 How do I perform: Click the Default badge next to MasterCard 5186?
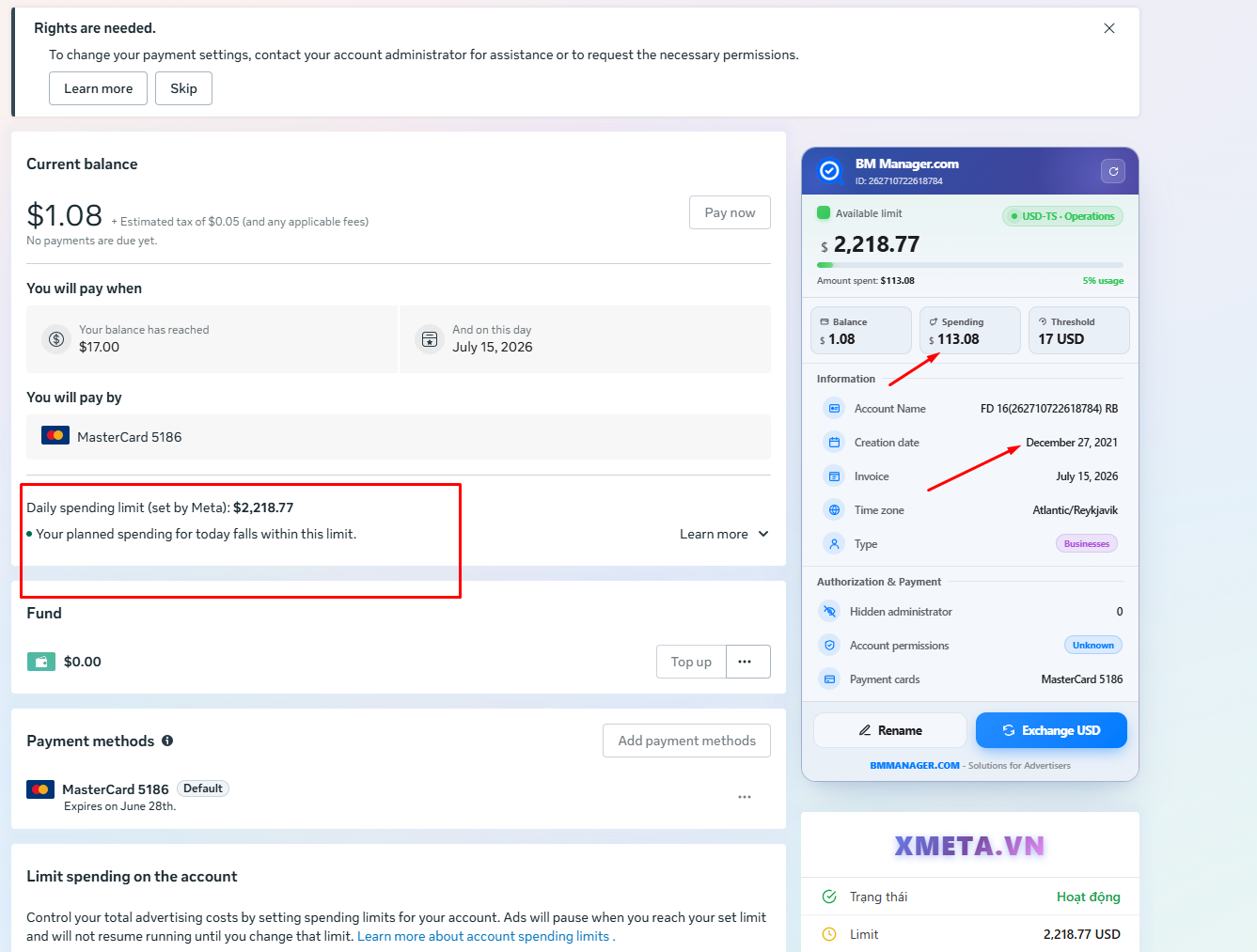tap(203, 788)
